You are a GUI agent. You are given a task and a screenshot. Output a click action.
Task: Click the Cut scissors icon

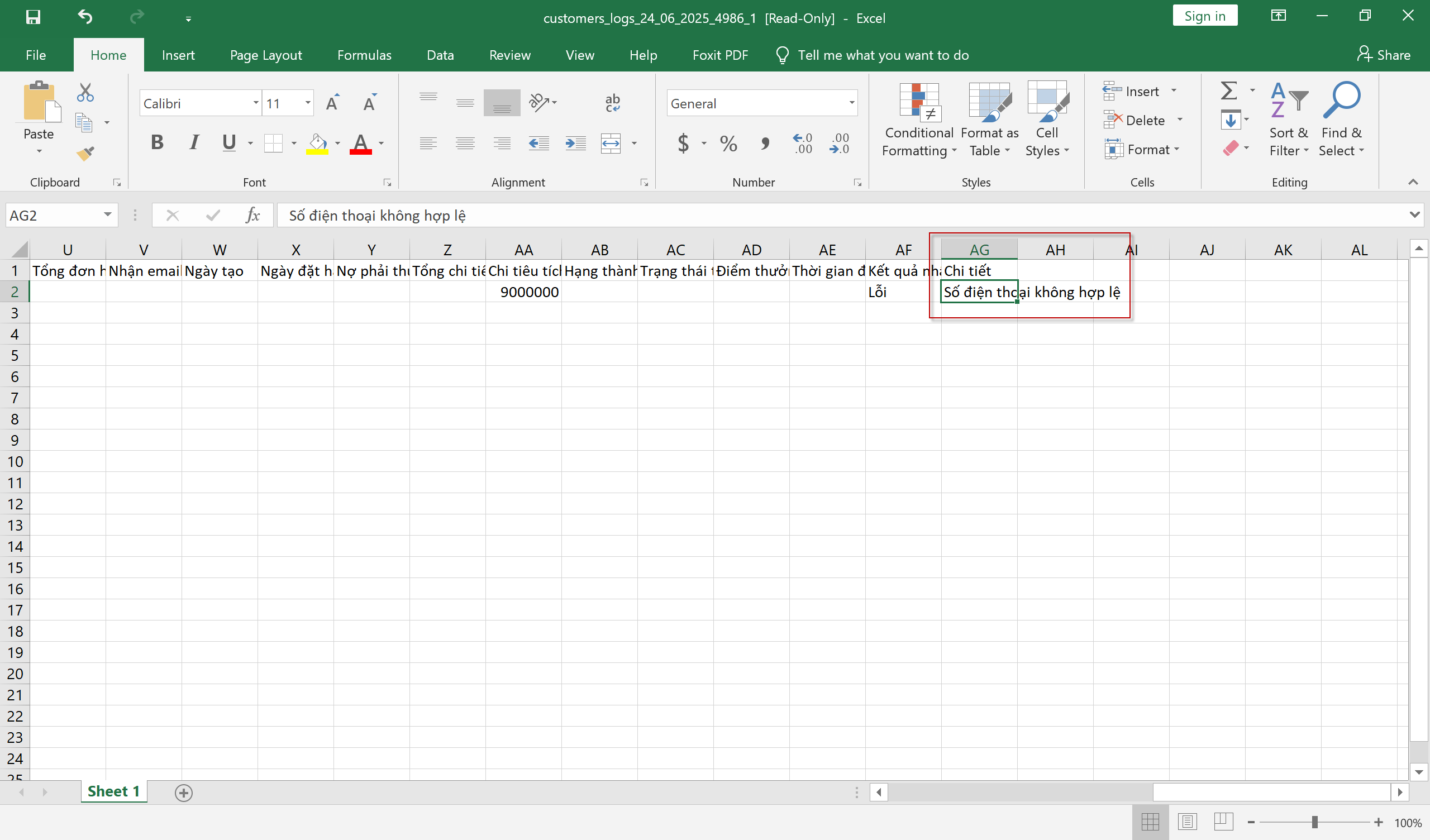85,92
